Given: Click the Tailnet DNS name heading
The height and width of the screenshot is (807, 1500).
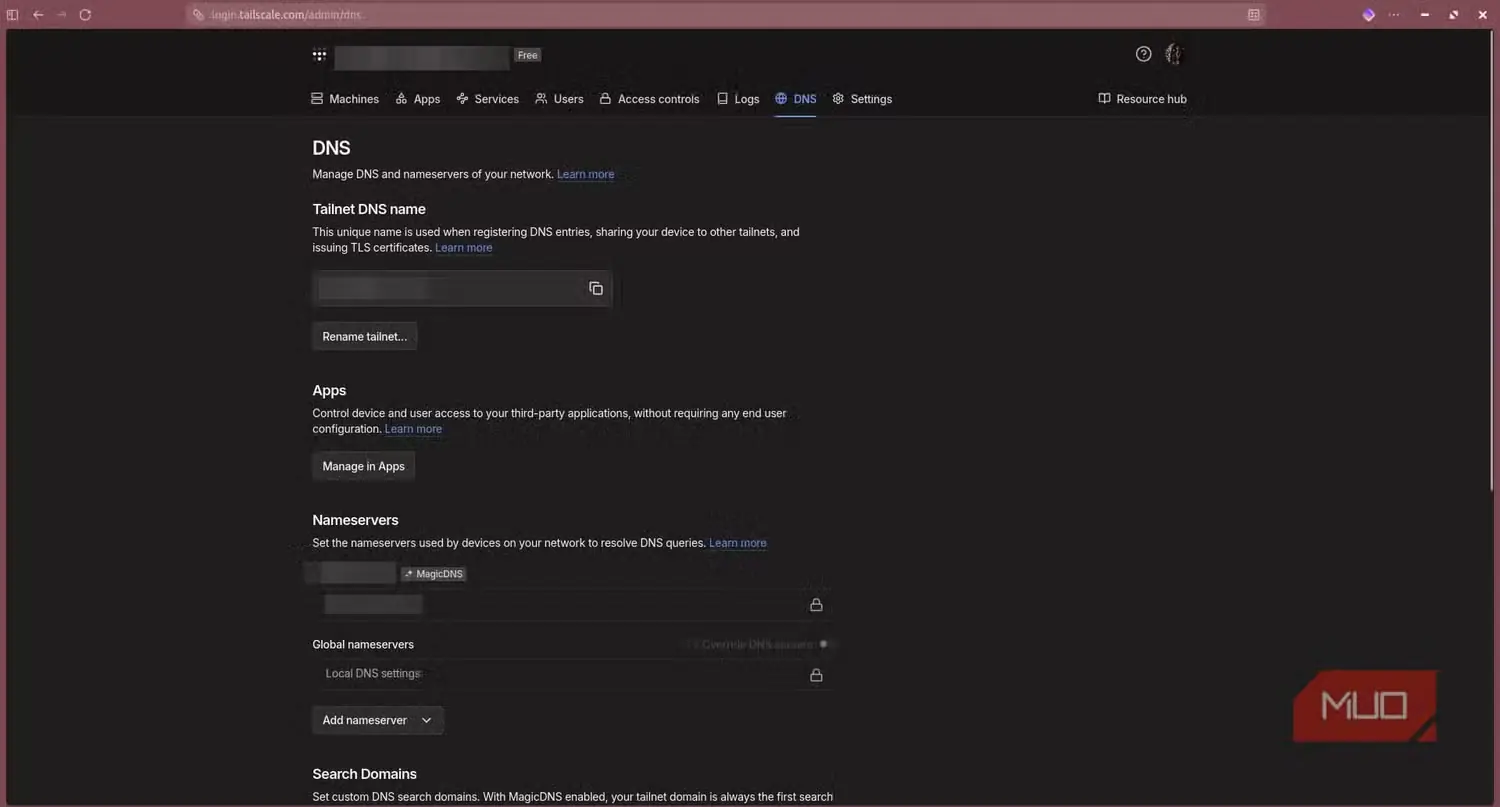Looking at the screenshot, I should click(369, 209).
